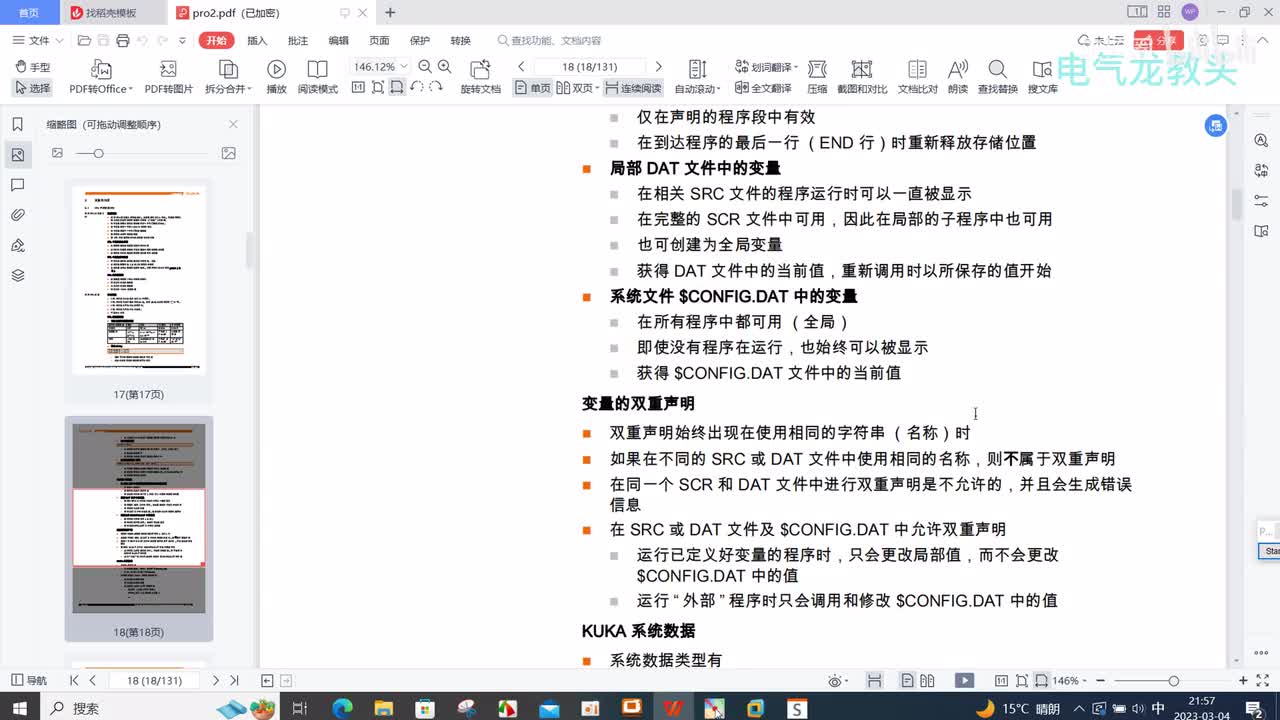
Task: Switch to single page in status bar
Action: point(907,680)
